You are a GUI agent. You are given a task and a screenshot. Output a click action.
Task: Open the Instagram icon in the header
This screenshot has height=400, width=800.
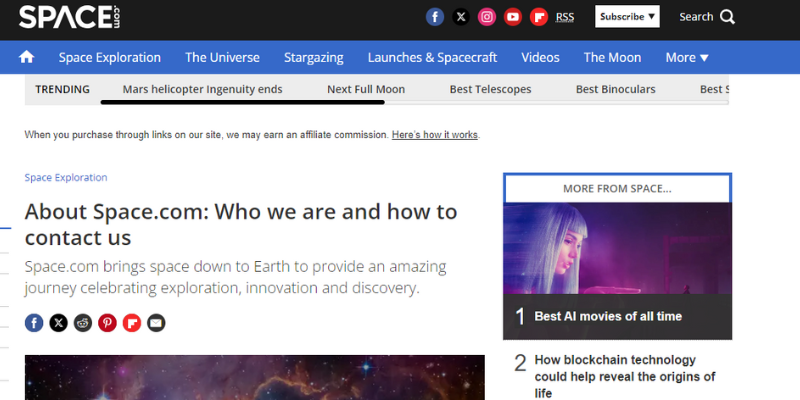coord(487,17)
